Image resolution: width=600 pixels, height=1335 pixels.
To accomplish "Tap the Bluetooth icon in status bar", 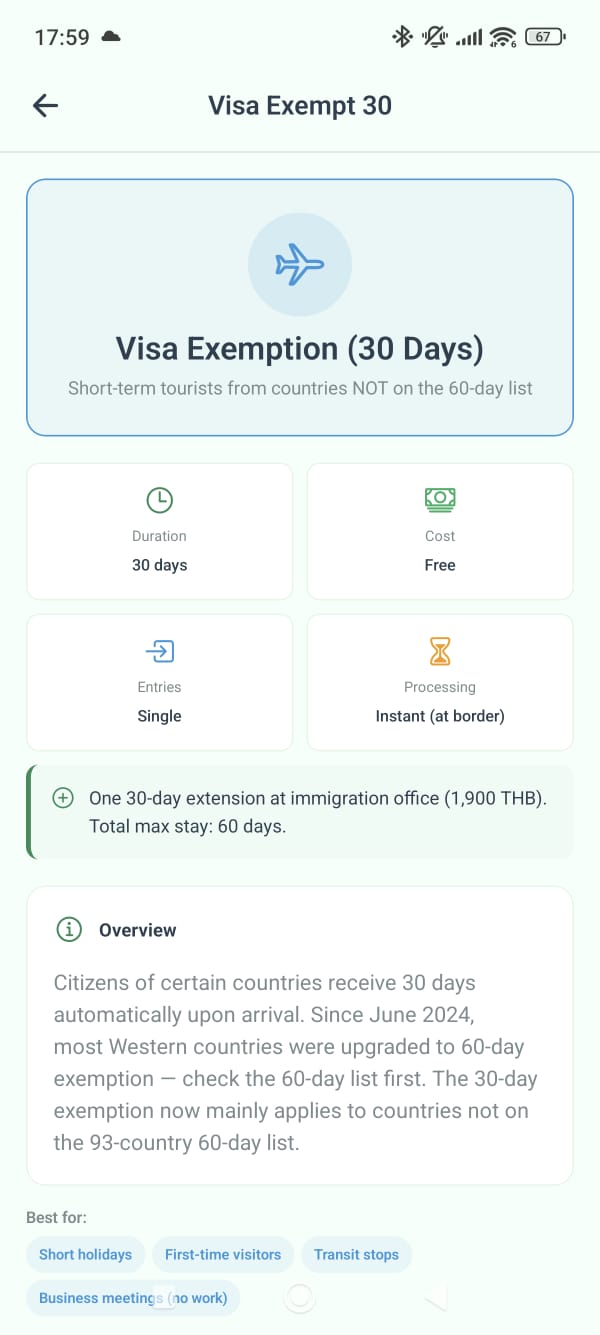I will pyautogui.click(x=402, y=37).
